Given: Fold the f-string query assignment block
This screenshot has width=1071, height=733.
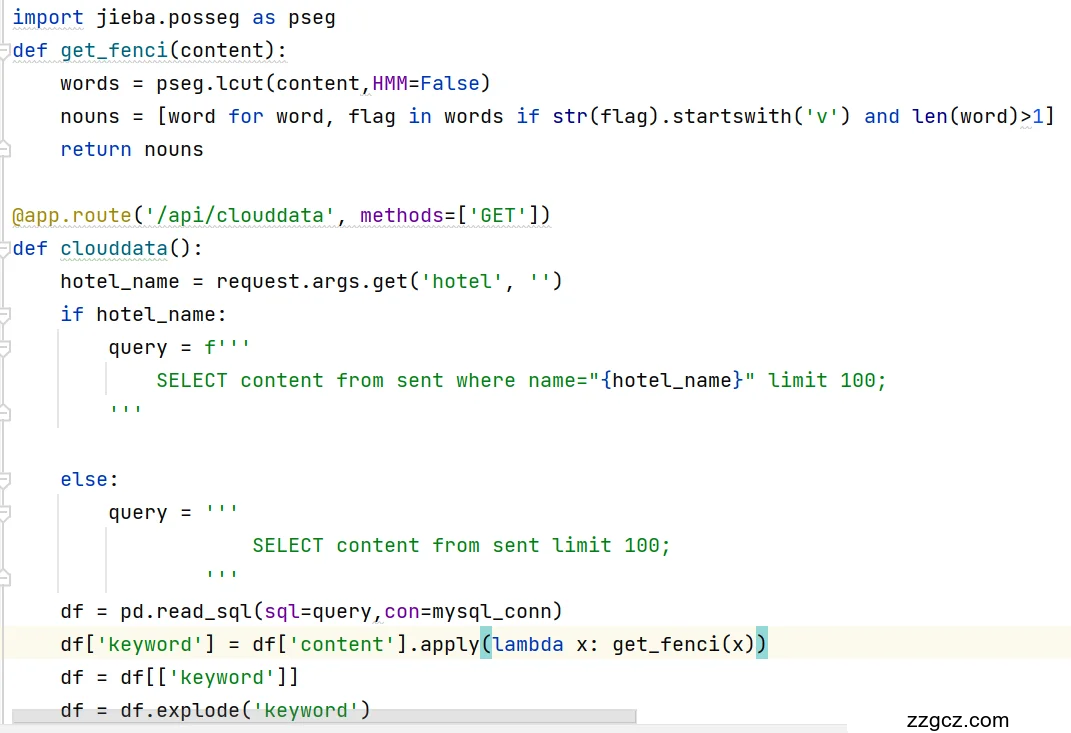Looking at the screenshot, I should 5,347.
